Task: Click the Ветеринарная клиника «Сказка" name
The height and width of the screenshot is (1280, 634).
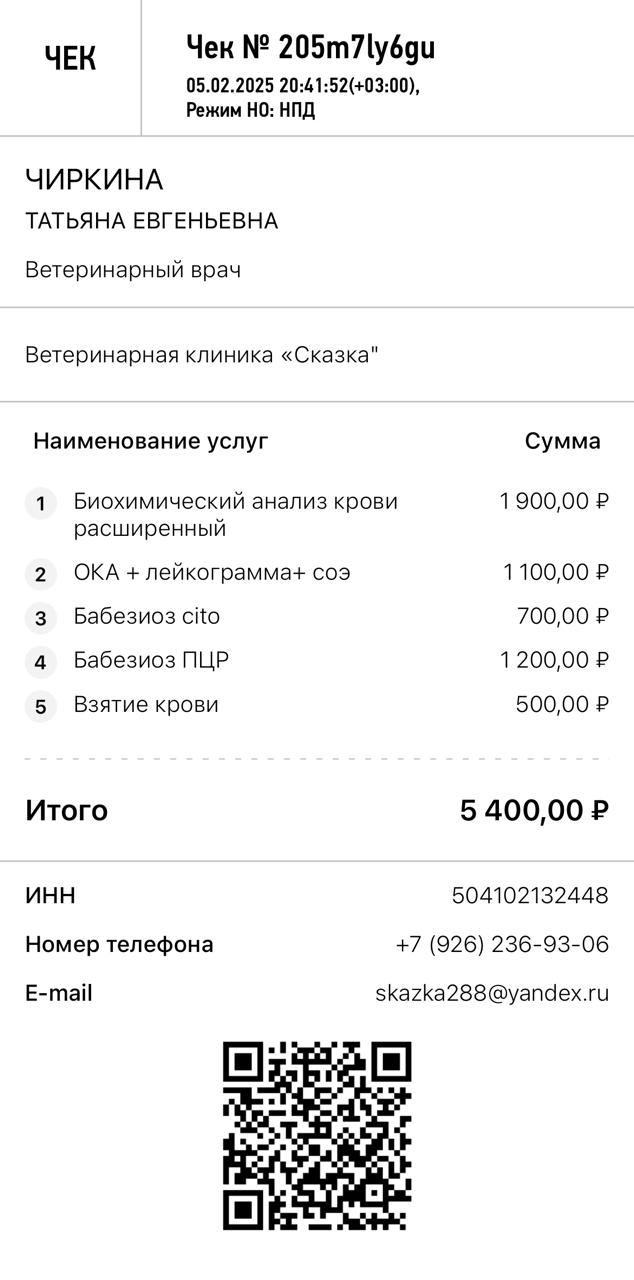Action: [x=202, y=355]
